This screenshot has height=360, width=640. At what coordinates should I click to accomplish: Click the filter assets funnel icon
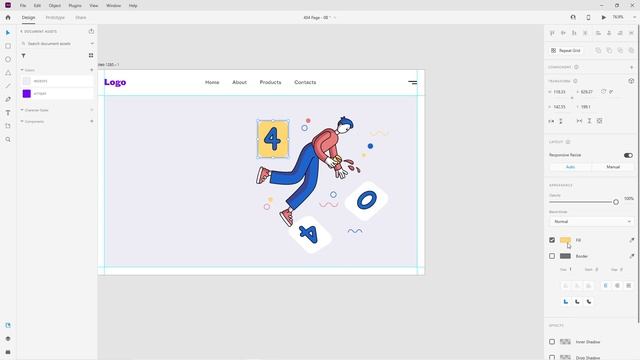point(23,56)
